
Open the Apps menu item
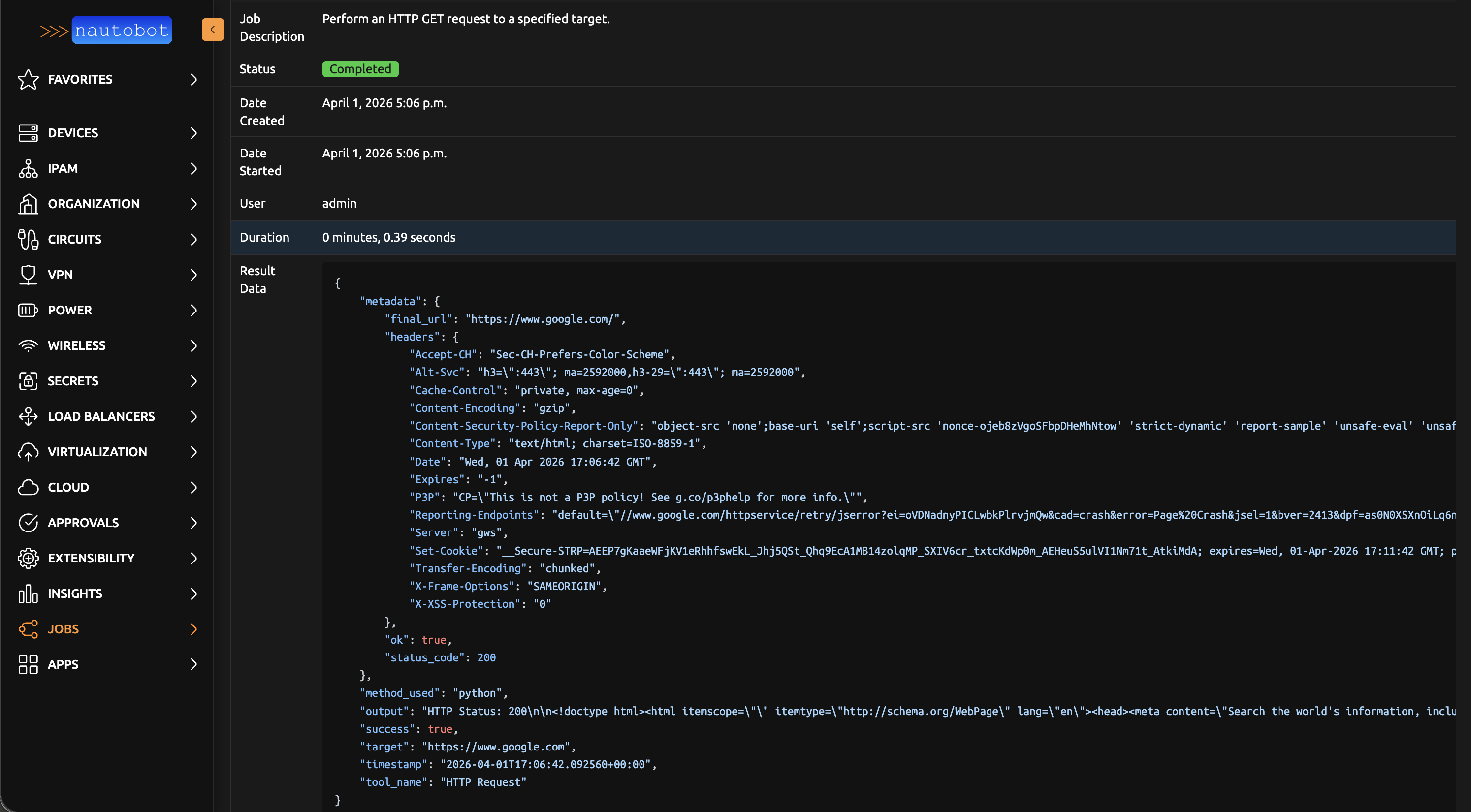pos(63,664)
